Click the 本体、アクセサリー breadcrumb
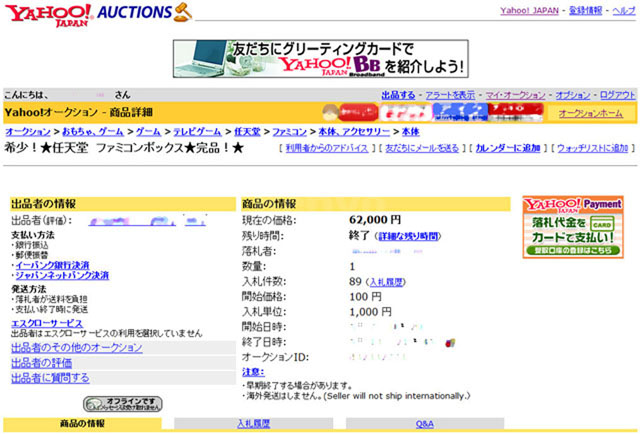Screen dimensions: 640x434 click(x=354, y=131)
